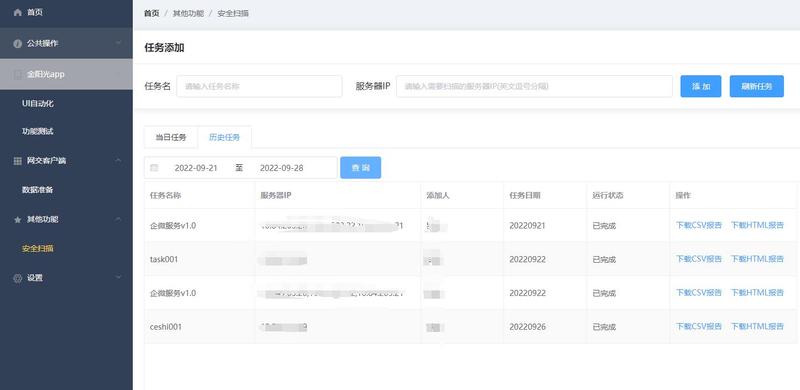The image size is (800, 390).
Task: Click 已完成 status in ceshi001 row
Action: tap(604, 327)
